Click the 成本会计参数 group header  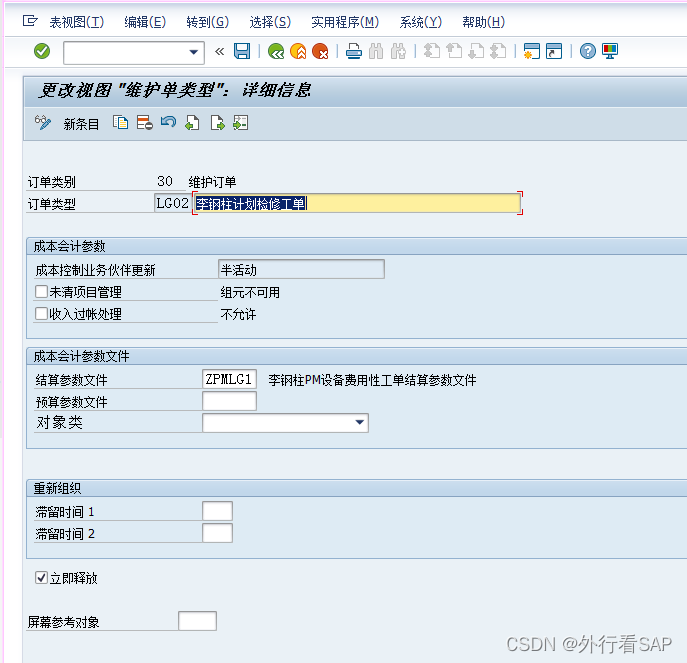[69, 246]
